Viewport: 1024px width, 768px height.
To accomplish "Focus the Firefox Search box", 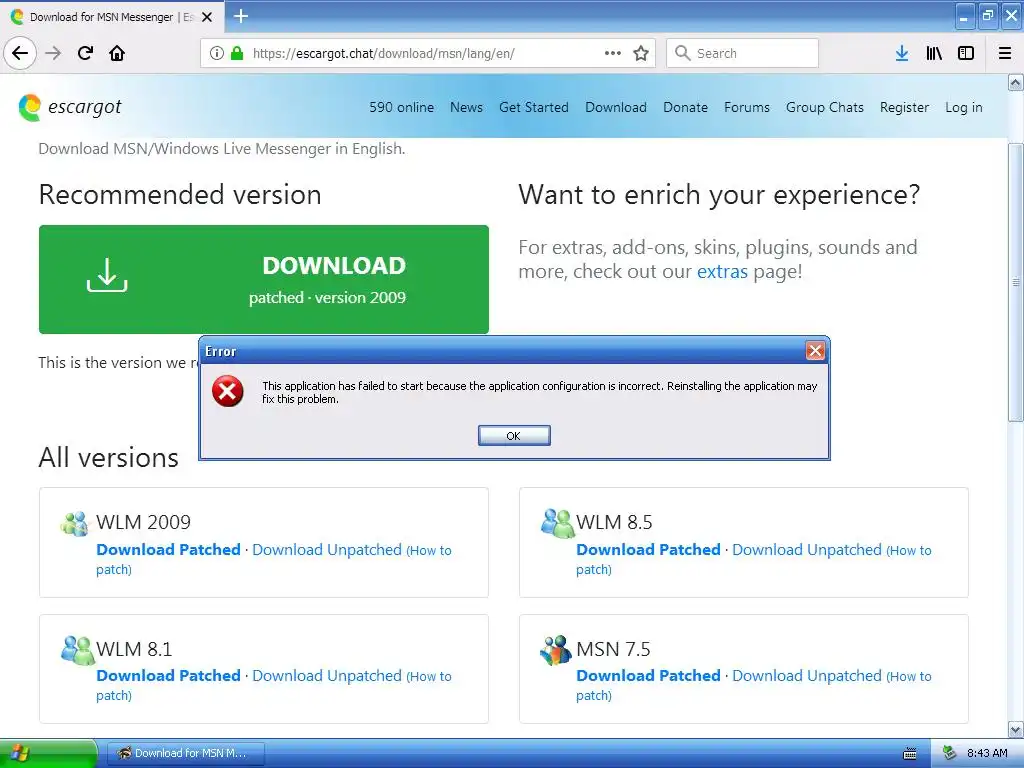I will (x=742, y=53).
